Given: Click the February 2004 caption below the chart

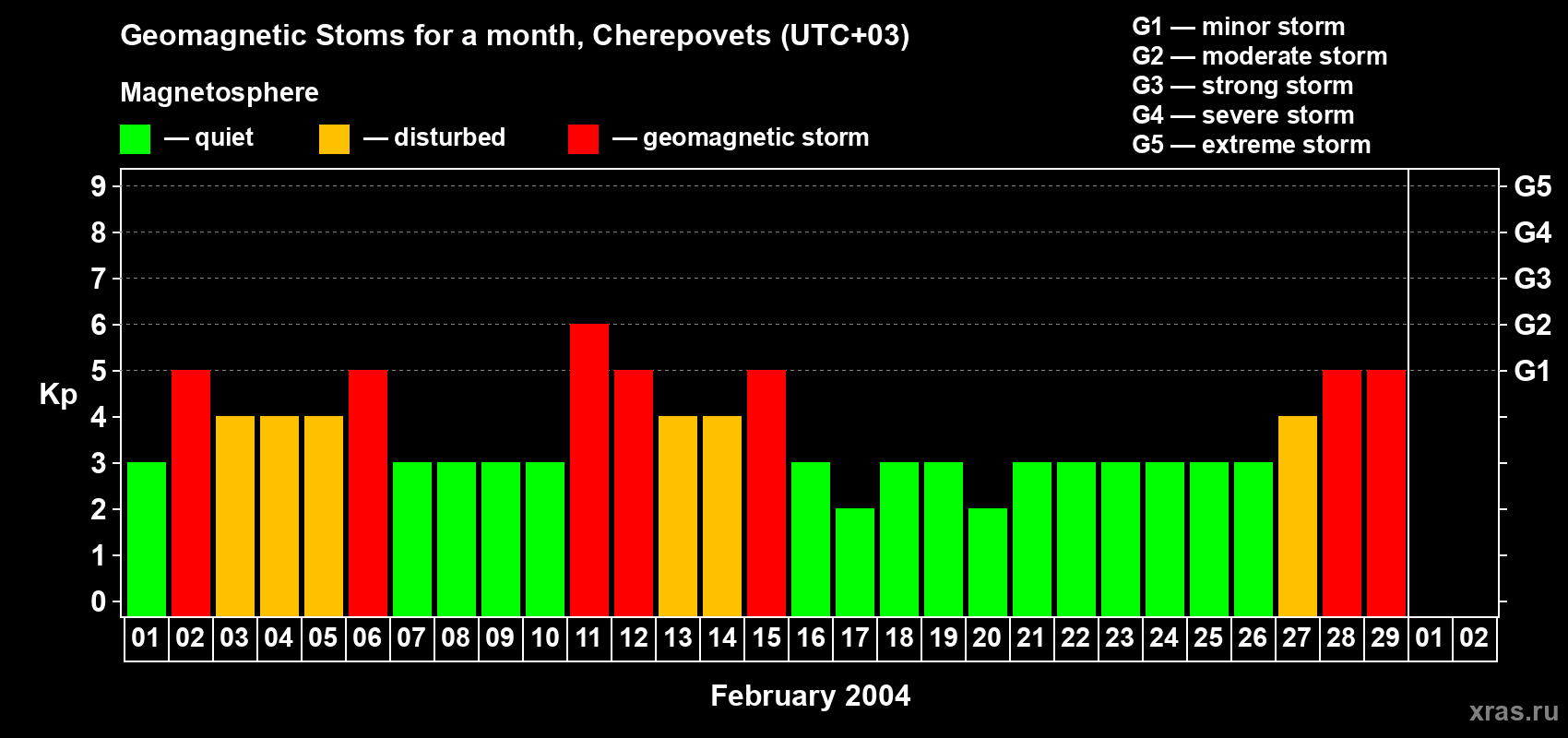Looking at the screenshot, I should click(810, 696).
